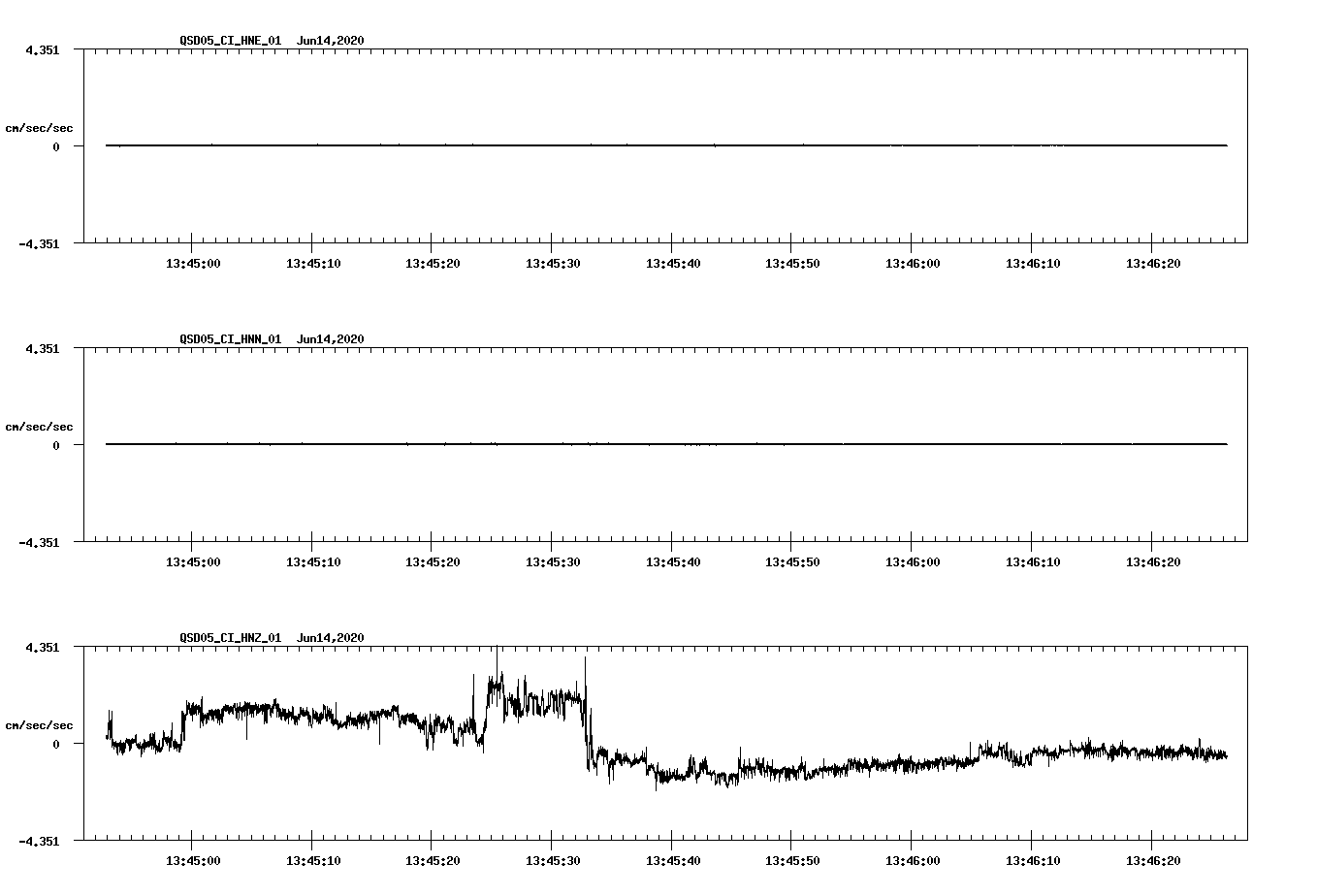
Task: Click the 13:46:10 time label under HNN plot
Action: coord(1033,562)
